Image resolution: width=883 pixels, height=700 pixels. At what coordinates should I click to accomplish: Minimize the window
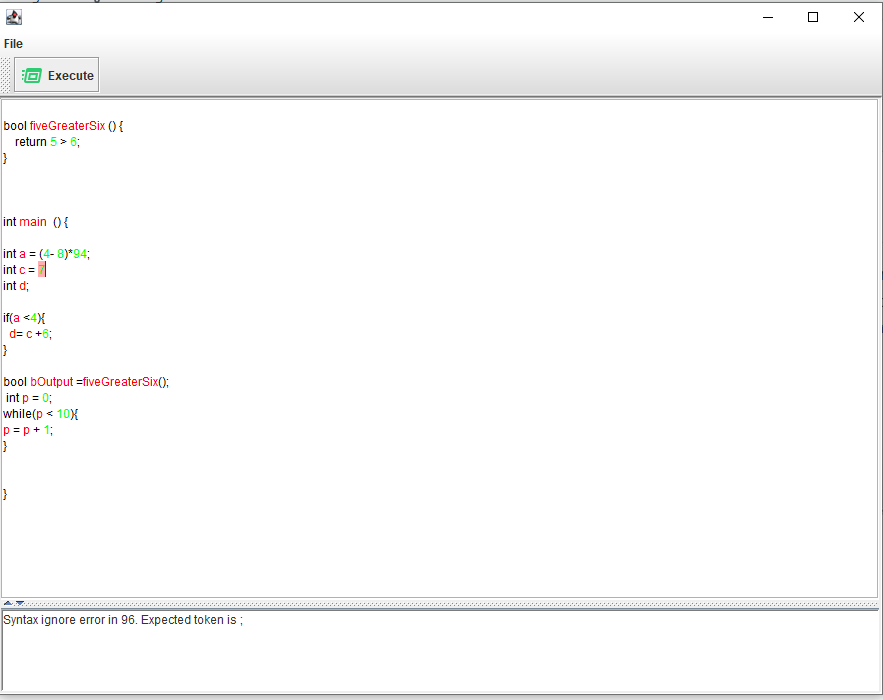tap(768, 17)
